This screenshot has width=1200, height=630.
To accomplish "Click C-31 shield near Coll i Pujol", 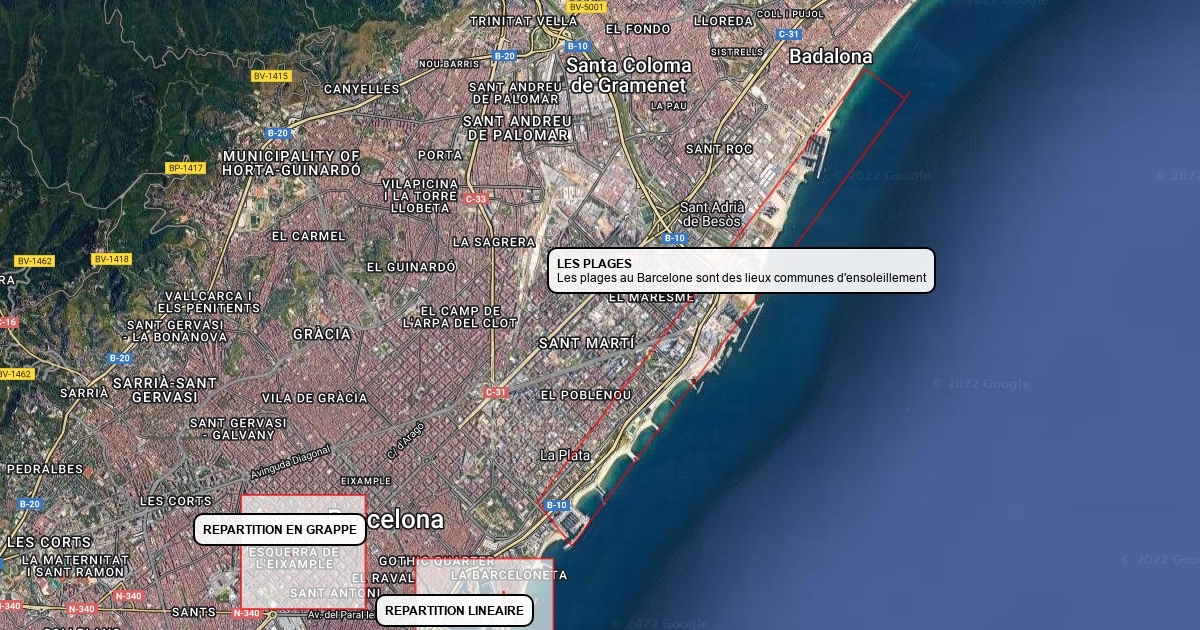I will coord(787,34).
